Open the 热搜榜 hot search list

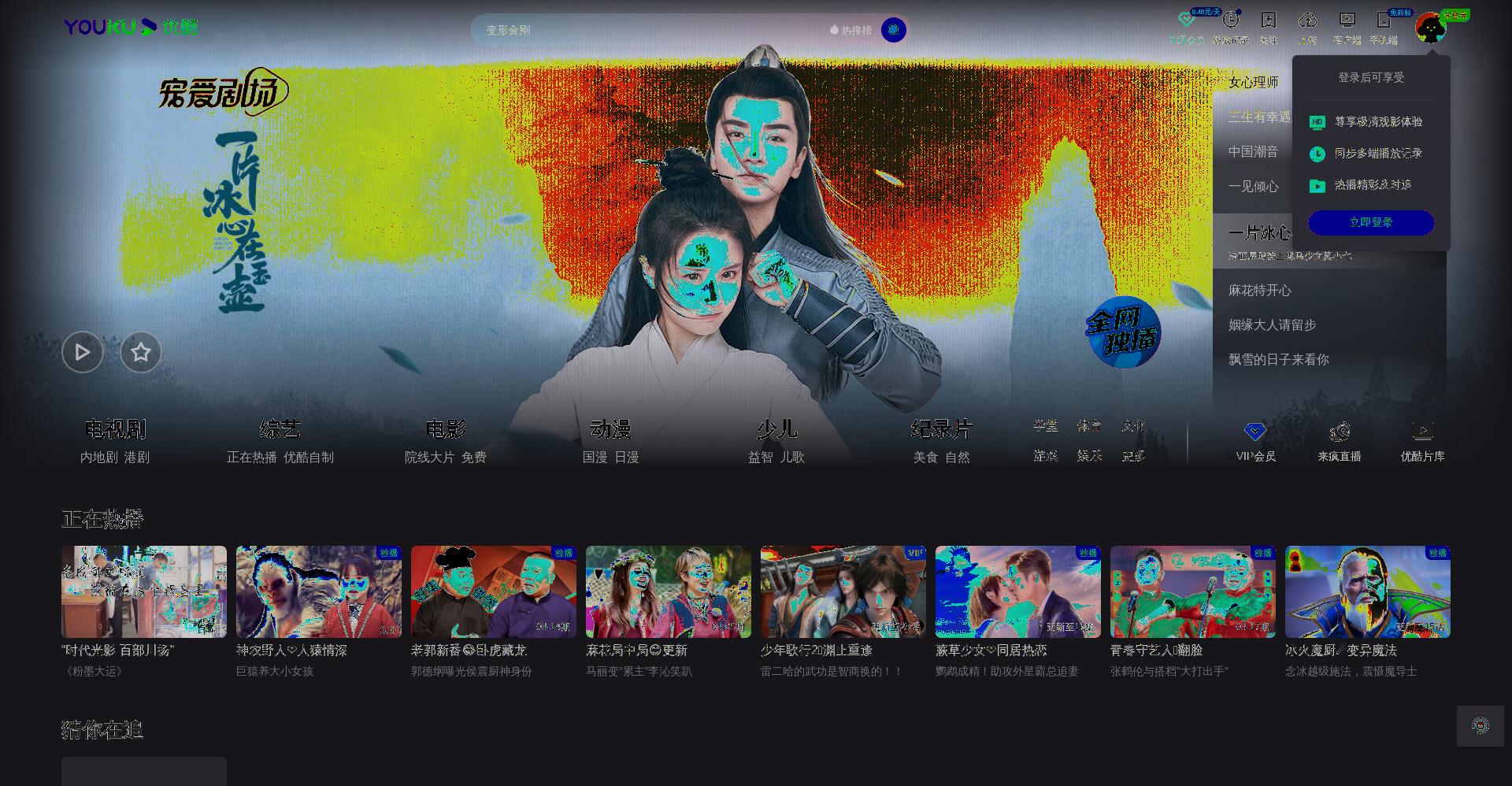click(x=850, y=30)
